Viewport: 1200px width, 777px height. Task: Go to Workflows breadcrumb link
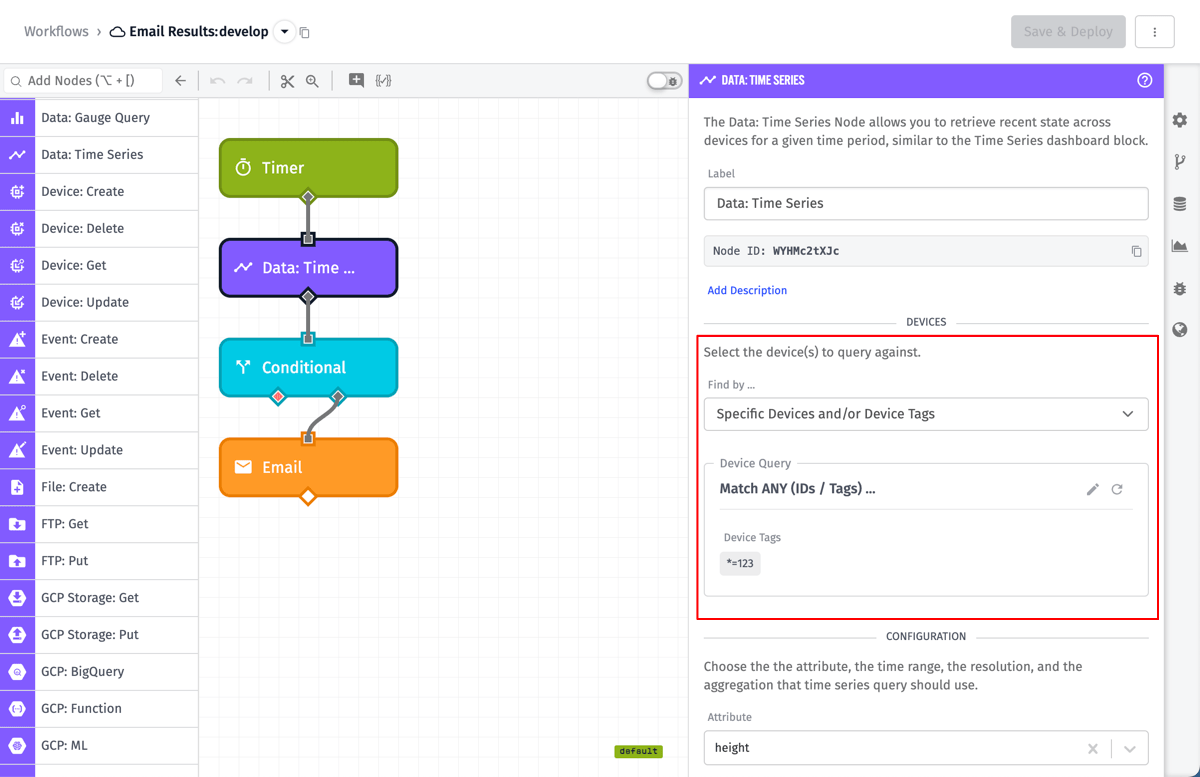coord(56,32)
